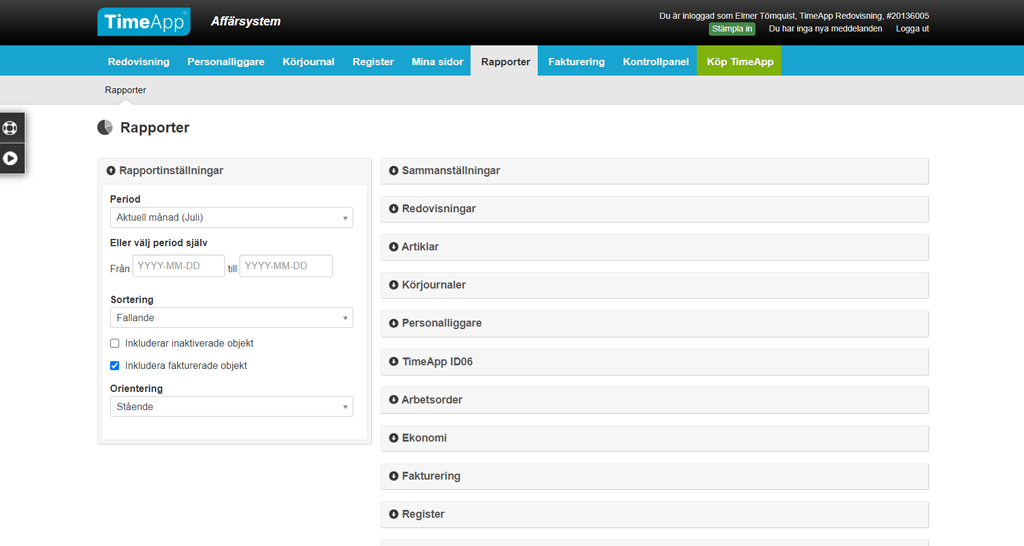Click the Från date input field
Screen dimensions: 1024x546
[x=179, y=266]
